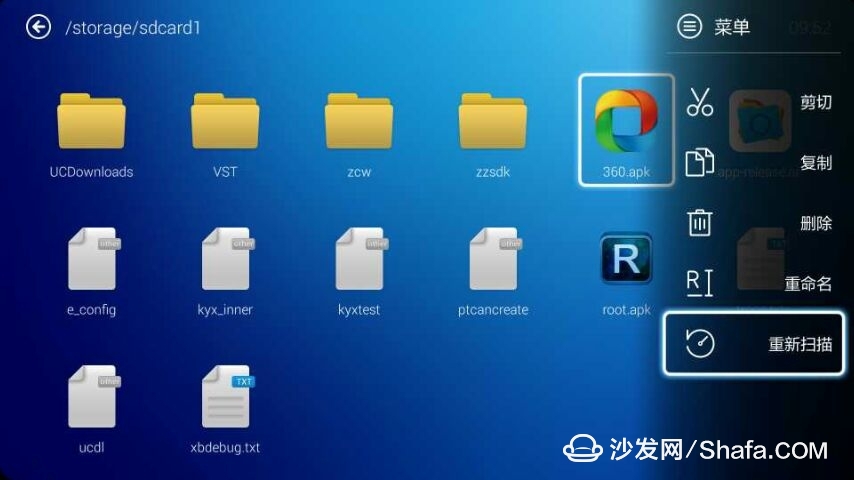Open the VST folder

[225, 121]
